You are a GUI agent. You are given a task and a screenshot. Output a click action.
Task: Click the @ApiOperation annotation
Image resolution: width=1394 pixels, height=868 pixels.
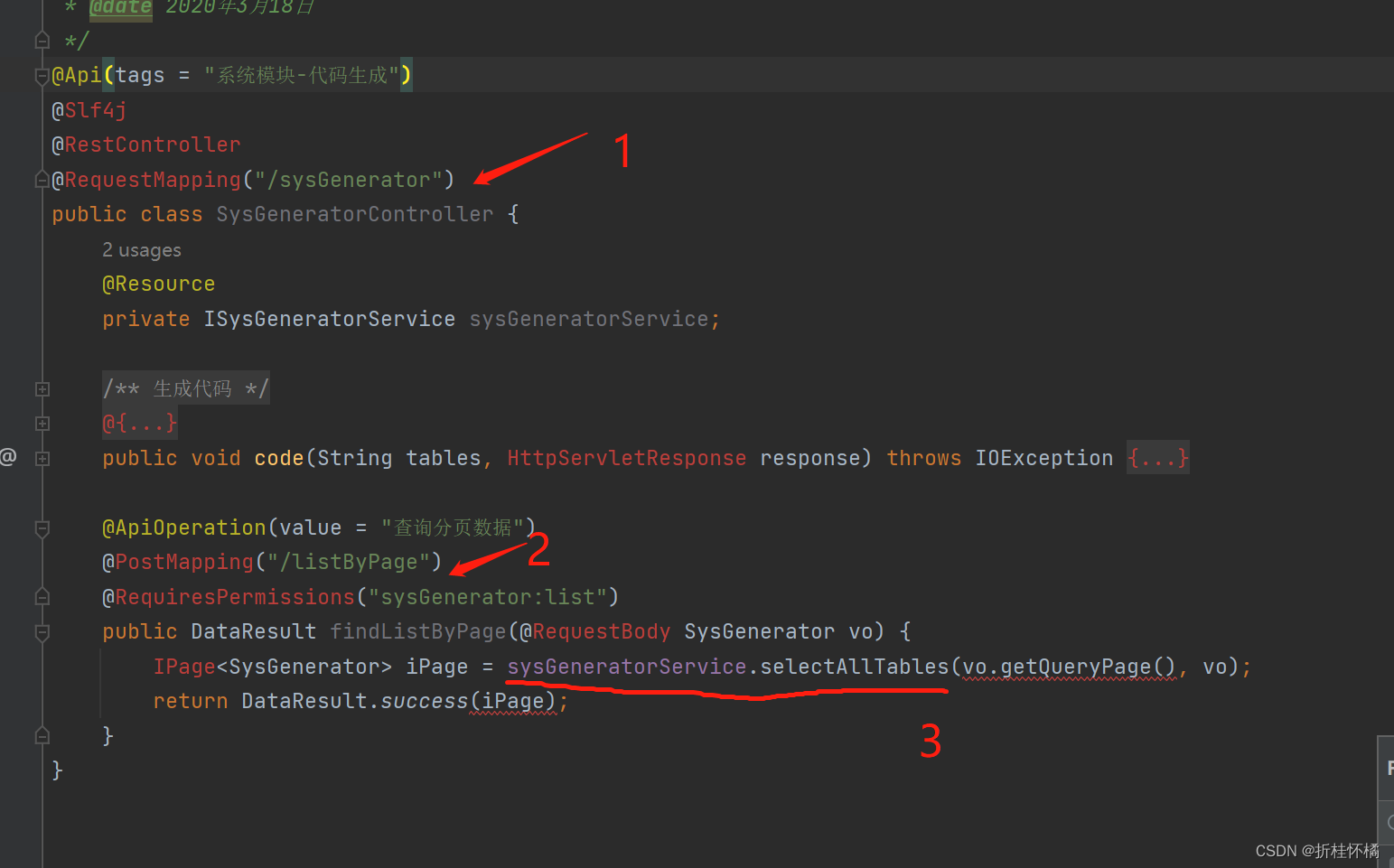[x=184, y=527]
